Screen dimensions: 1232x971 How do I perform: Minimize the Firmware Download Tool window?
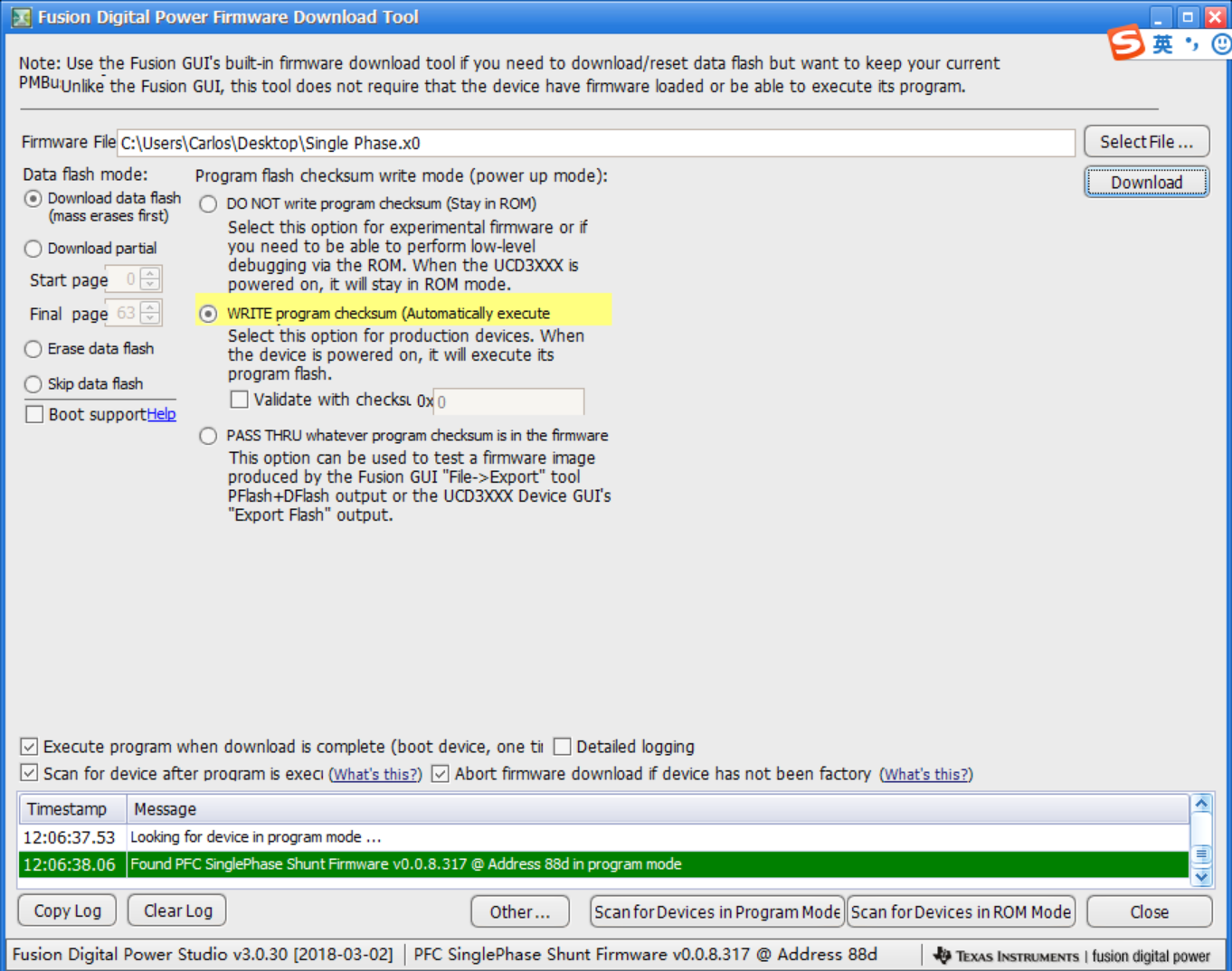click(x=1161, y=17)
